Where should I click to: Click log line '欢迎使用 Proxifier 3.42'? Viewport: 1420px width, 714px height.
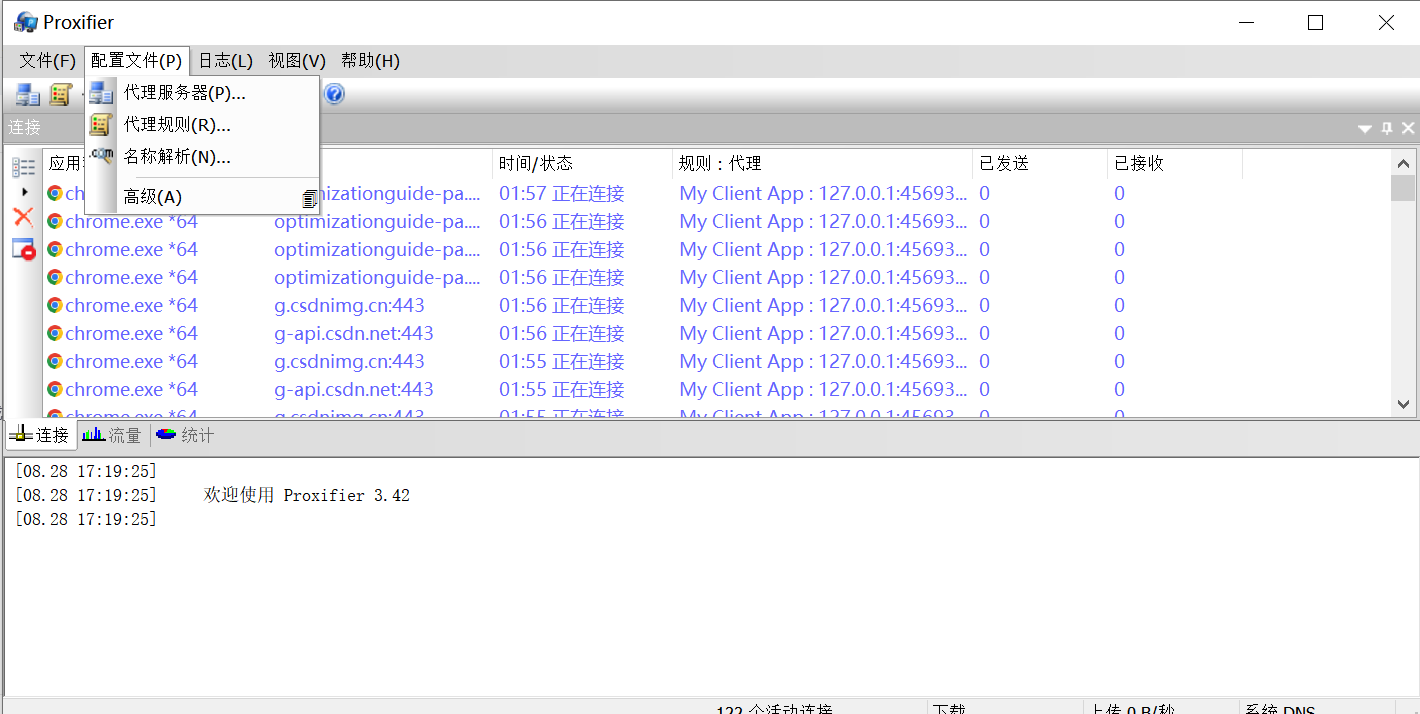(307, 495)
